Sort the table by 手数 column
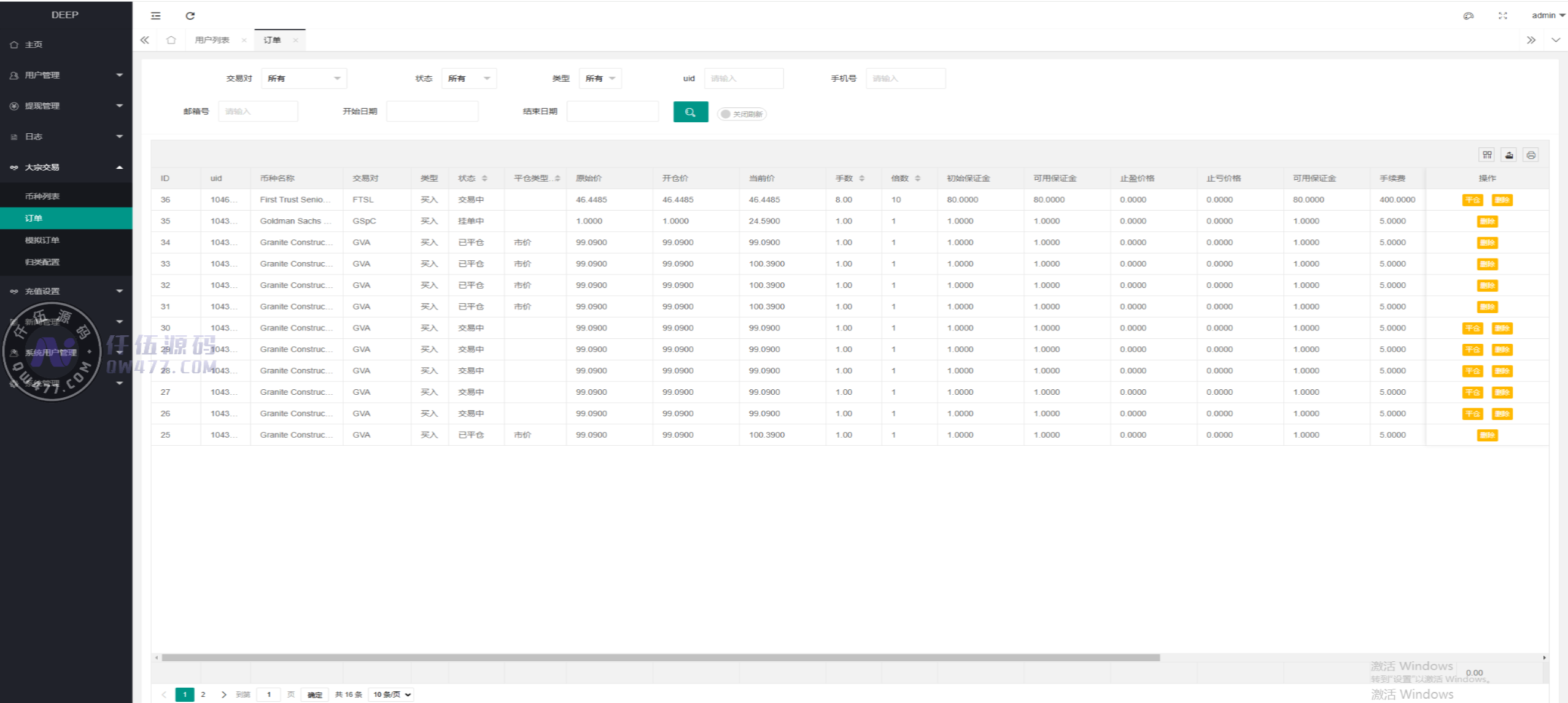The height and width of the screenshot is (703, 1568). point(861,178)
